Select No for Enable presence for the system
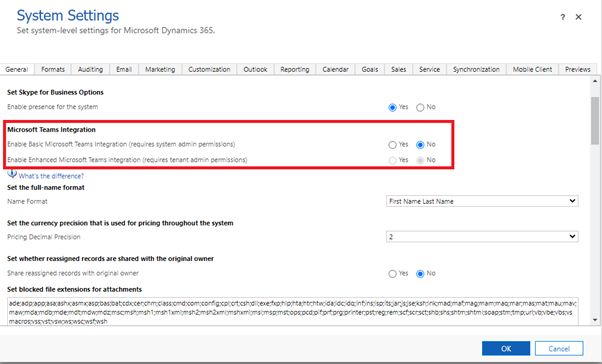This screenshot has width=602, height=364. coord(420,107)
